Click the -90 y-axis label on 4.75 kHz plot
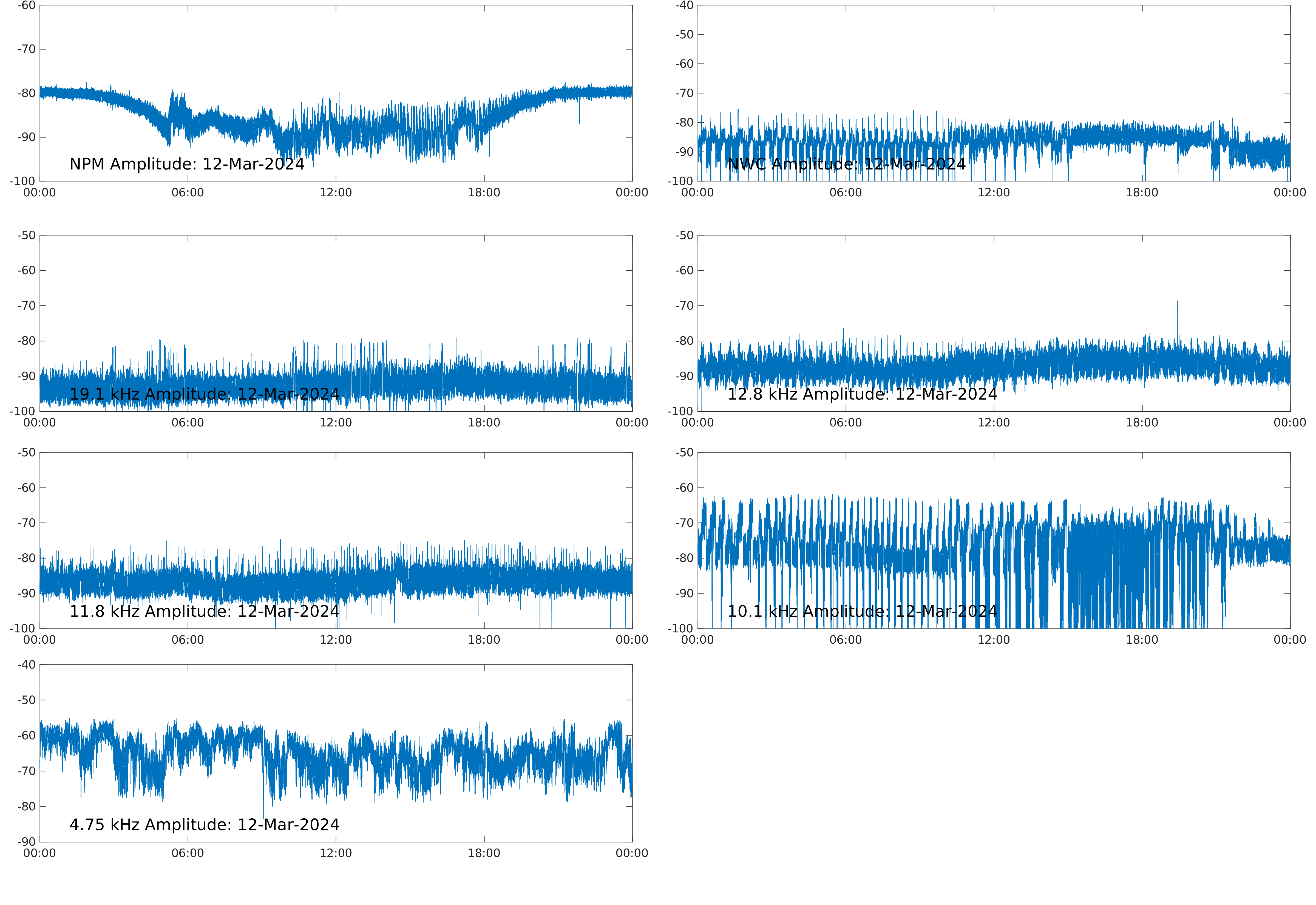 pos(26,841)
